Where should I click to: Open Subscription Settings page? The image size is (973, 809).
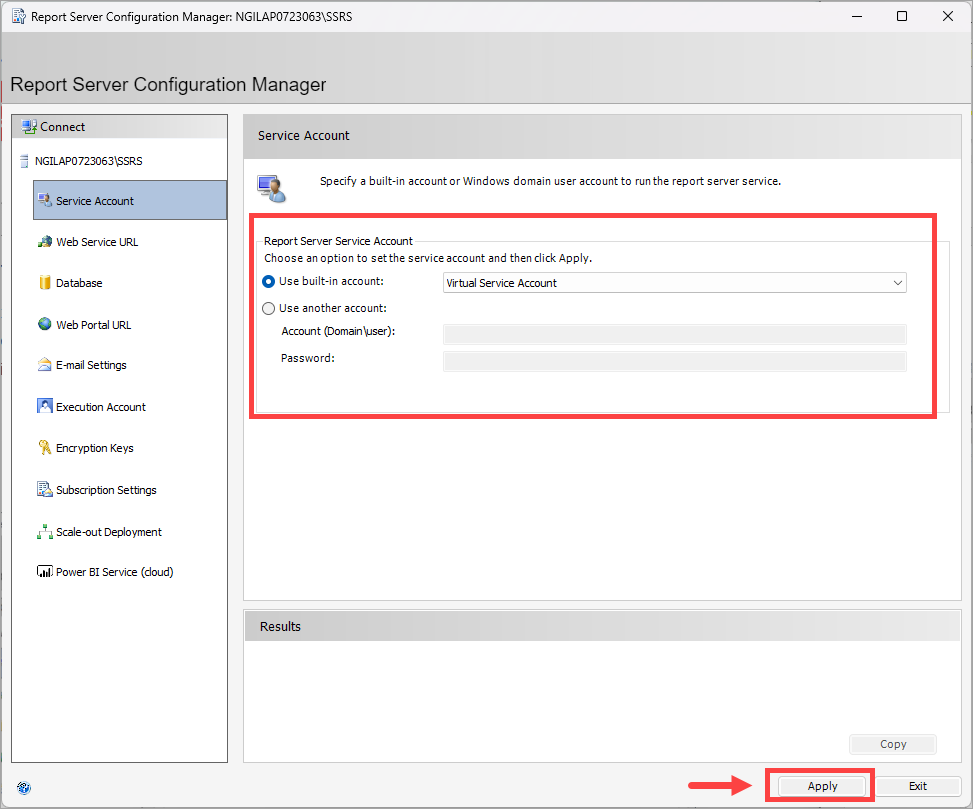point(106,490)
